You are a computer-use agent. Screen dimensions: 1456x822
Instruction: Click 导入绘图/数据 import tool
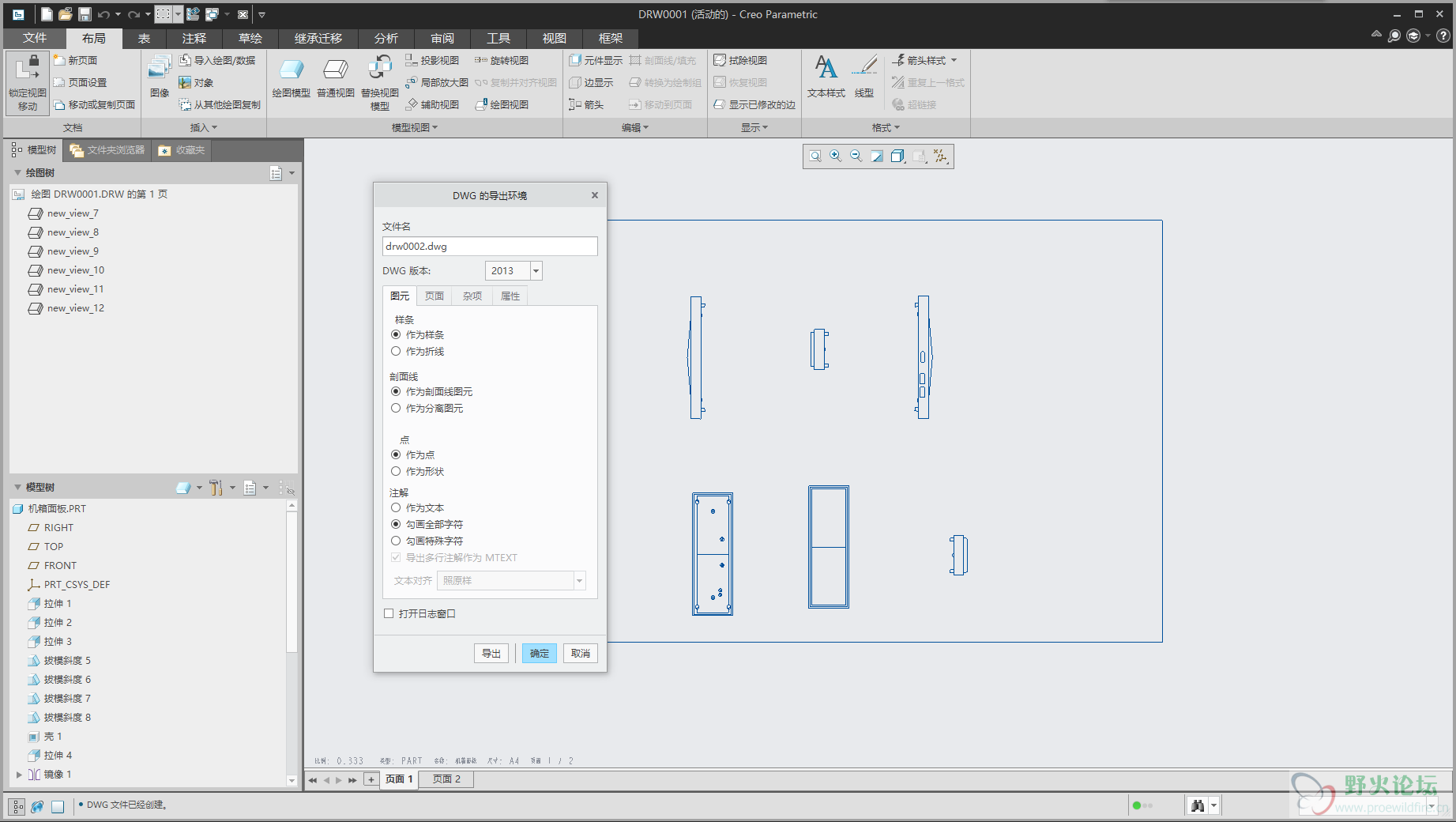point(217,60)
